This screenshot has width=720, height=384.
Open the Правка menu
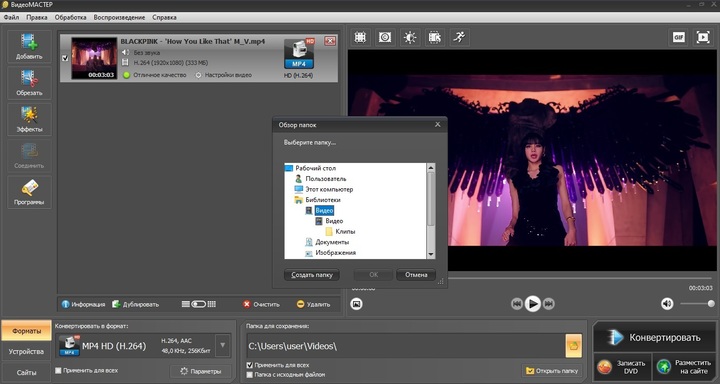tap(37, 17)
